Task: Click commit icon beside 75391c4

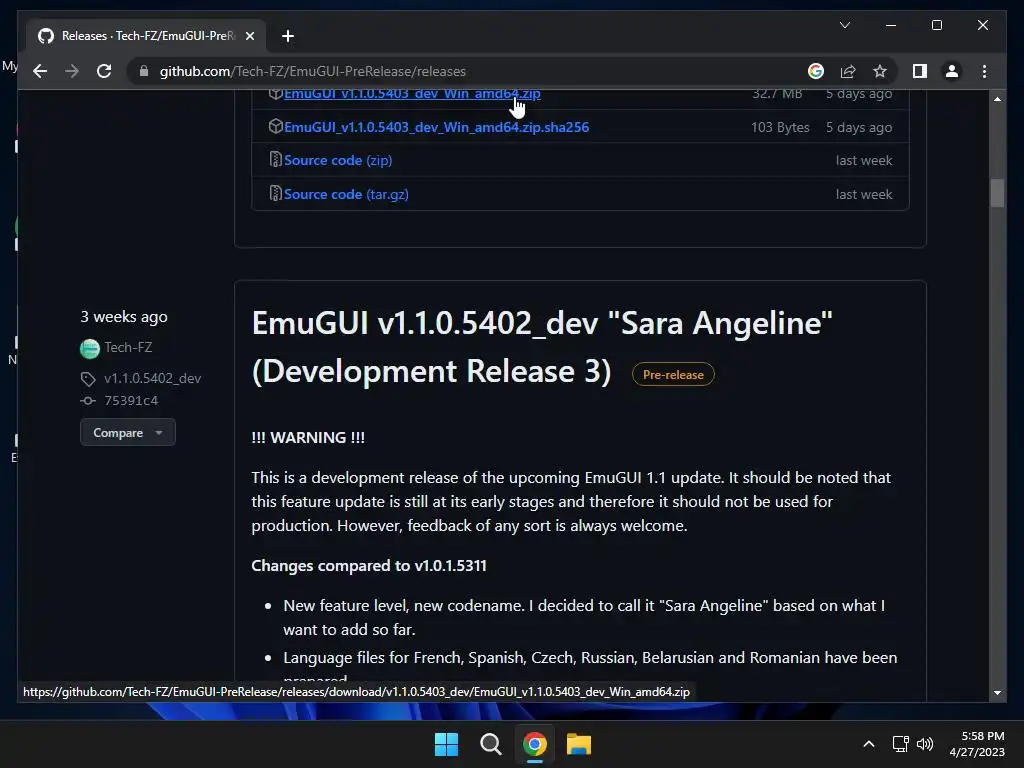Action: coord(88,400)
